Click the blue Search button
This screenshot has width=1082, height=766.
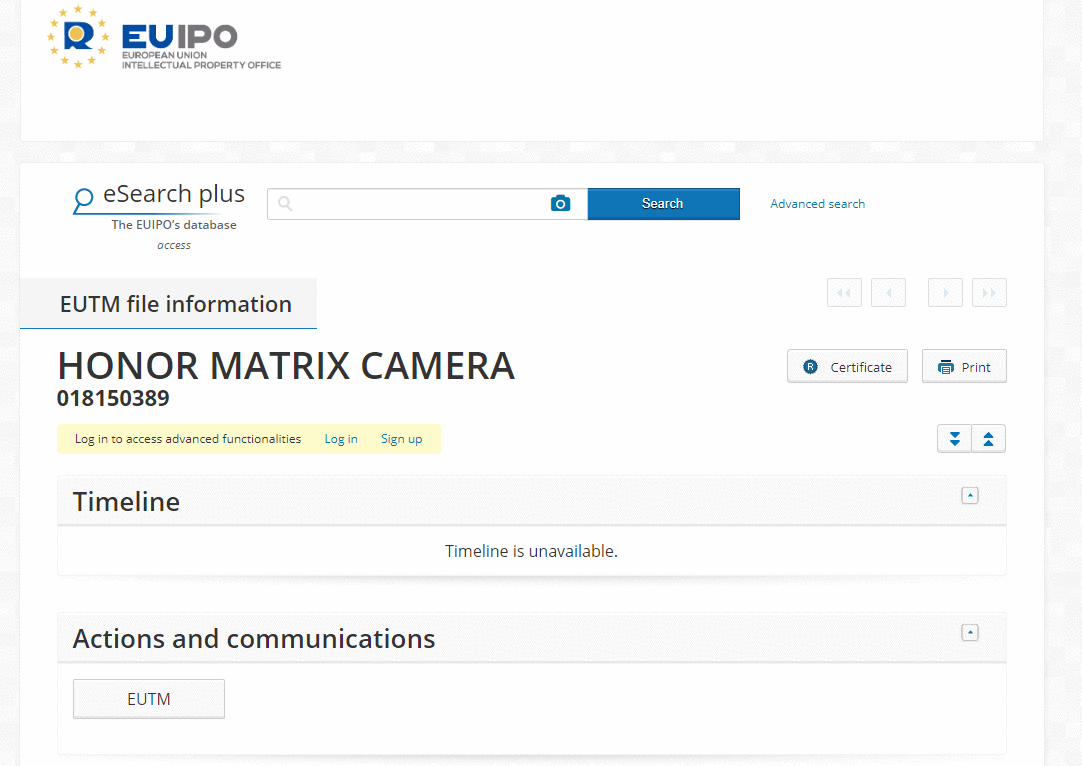click(663, 204)
